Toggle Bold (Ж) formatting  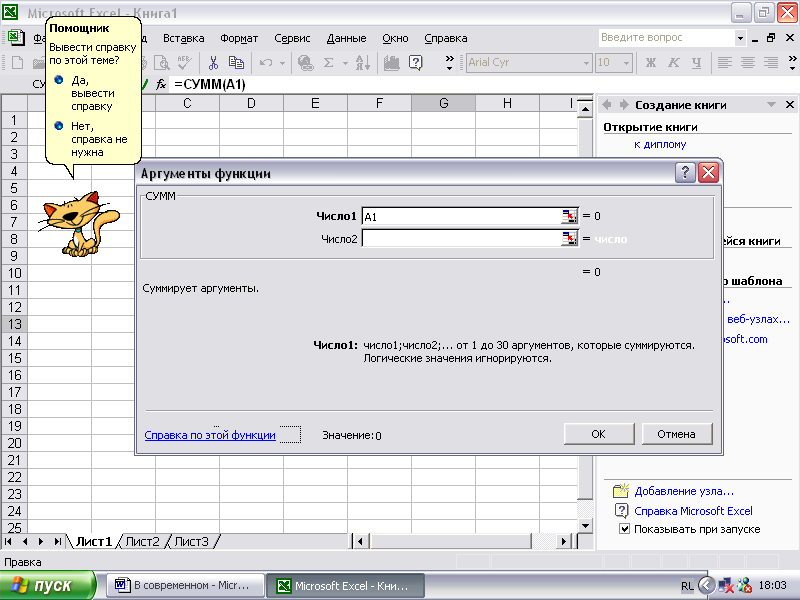(651, 63)
